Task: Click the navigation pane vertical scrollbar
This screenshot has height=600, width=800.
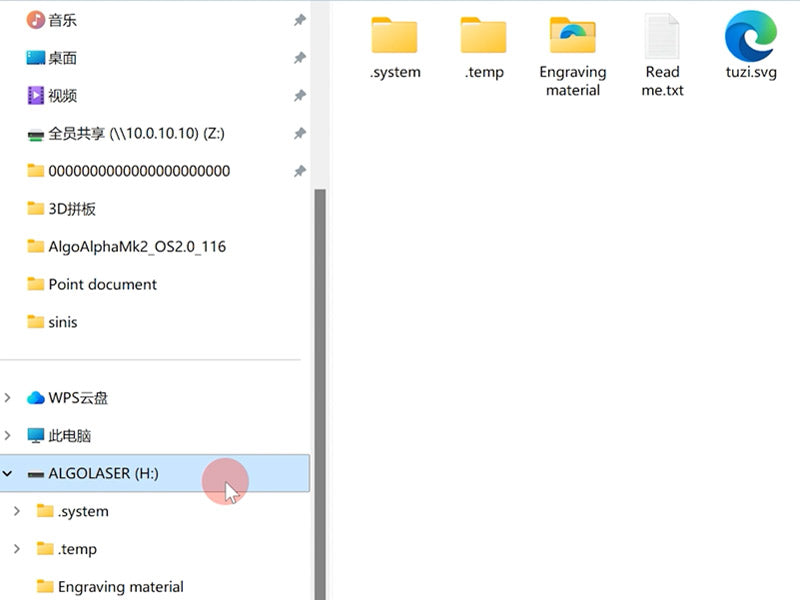Action: [x=320, y=390]
